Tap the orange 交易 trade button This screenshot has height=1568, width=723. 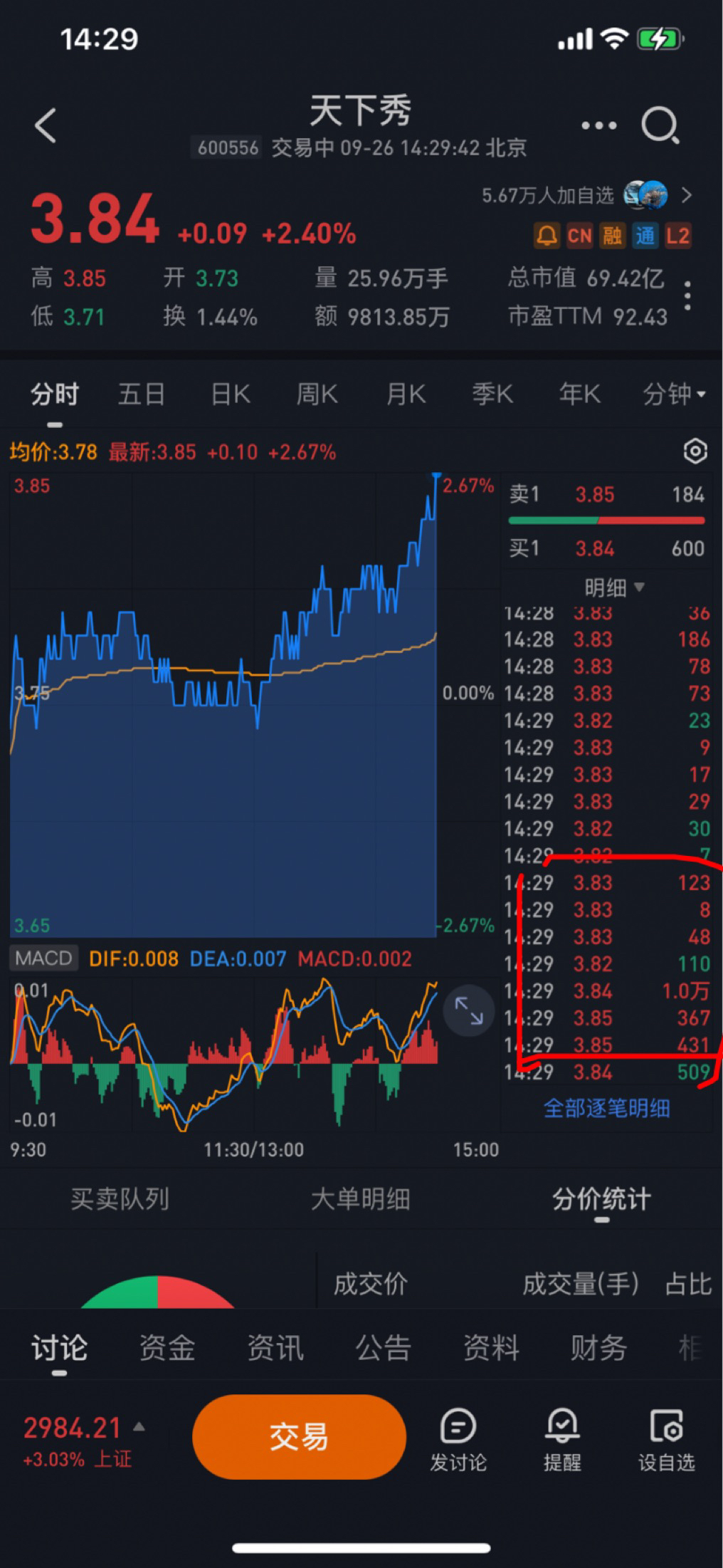click(x=299, y=1437)
